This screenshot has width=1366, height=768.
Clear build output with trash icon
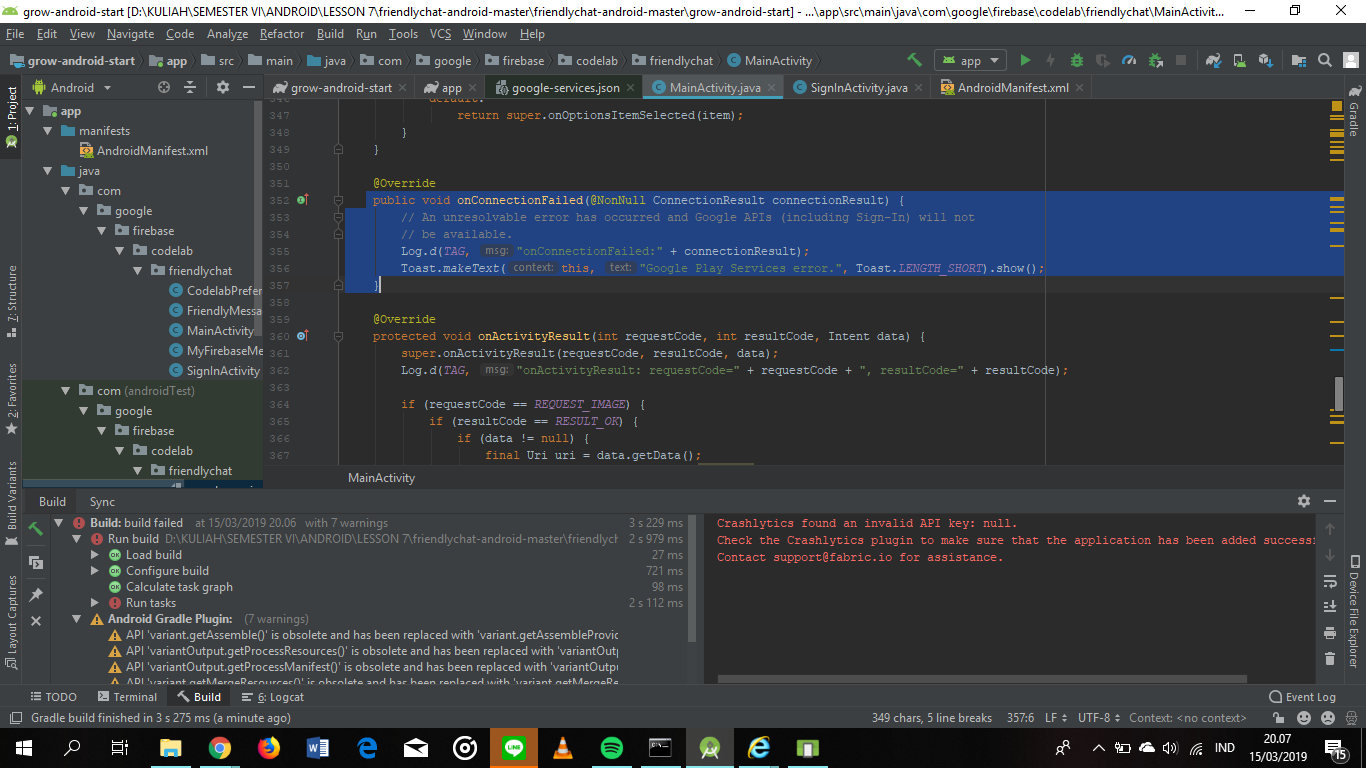(x=1330, y=659)
